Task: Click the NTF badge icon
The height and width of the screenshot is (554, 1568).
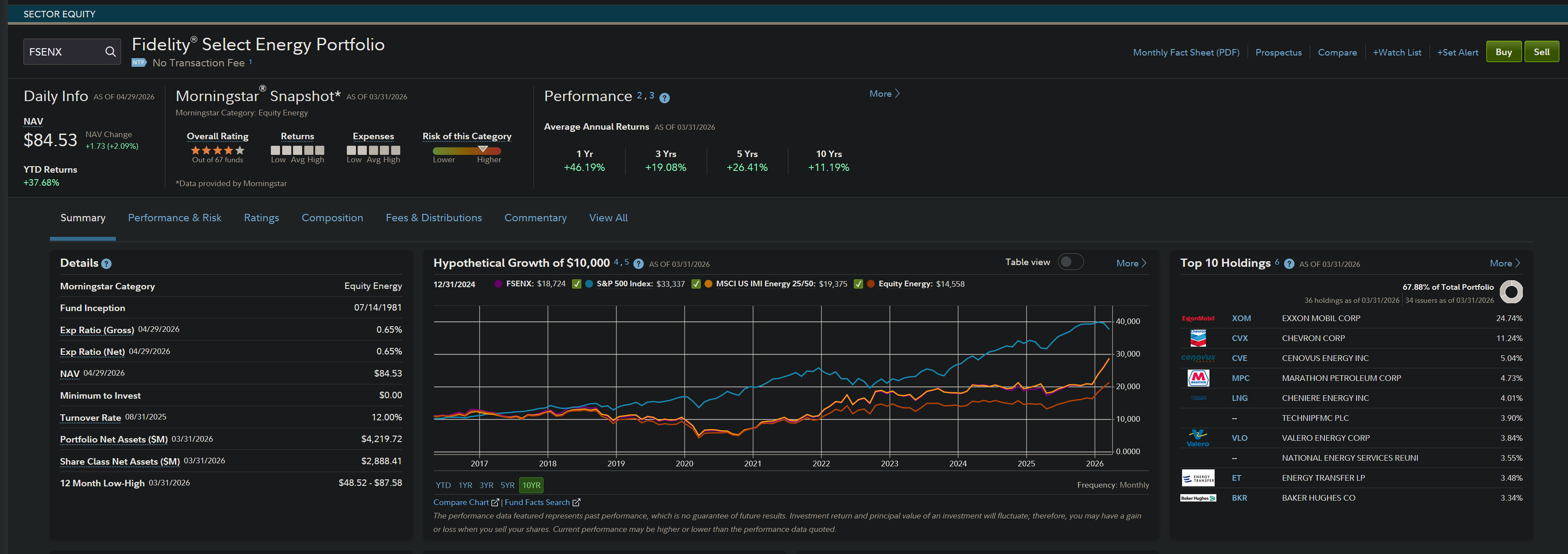Action: tap(139, 62)
